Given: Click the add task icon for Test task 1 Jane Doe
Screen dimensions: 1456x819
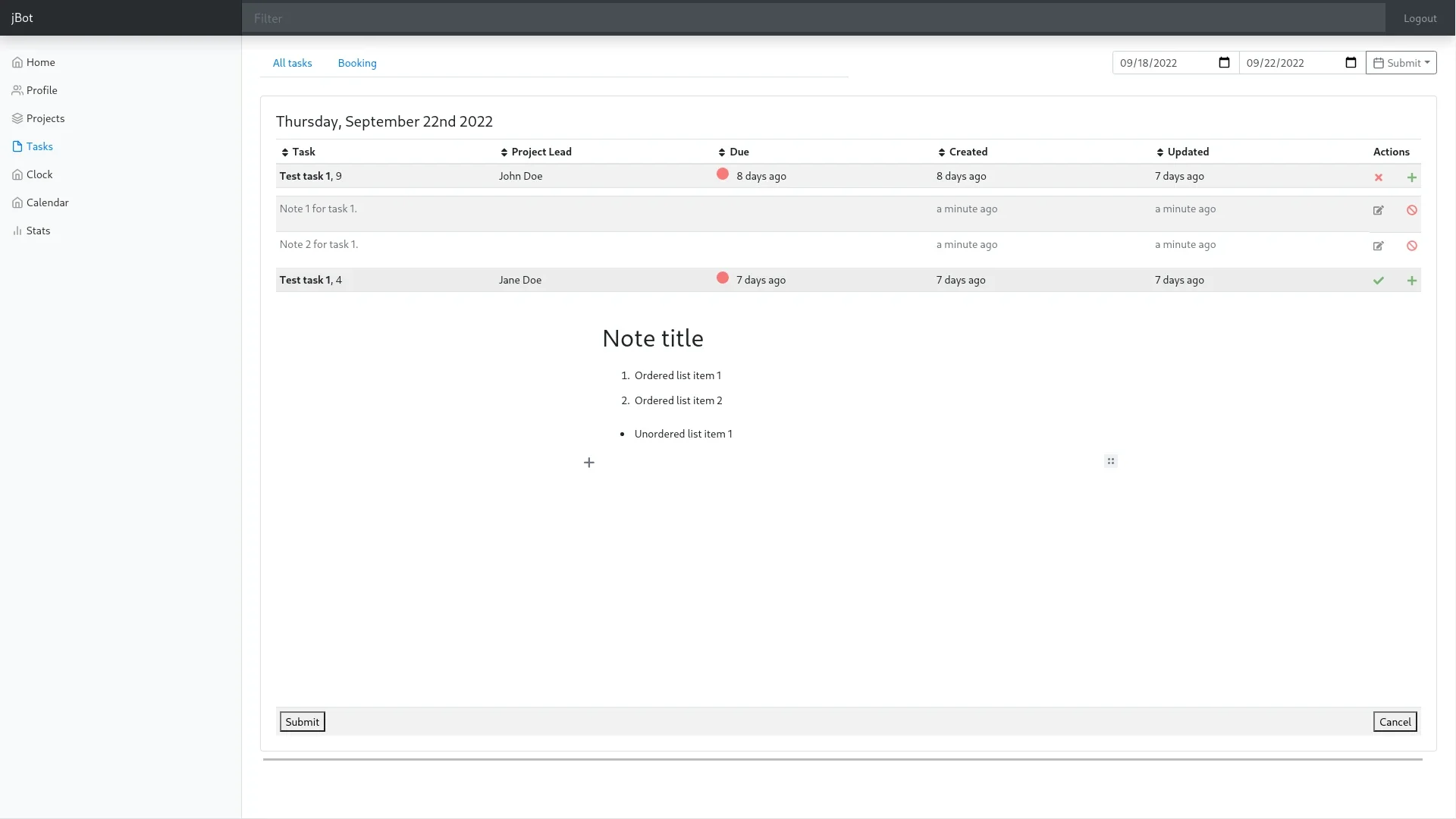Looking at the screenshot, I should 1412,280.
